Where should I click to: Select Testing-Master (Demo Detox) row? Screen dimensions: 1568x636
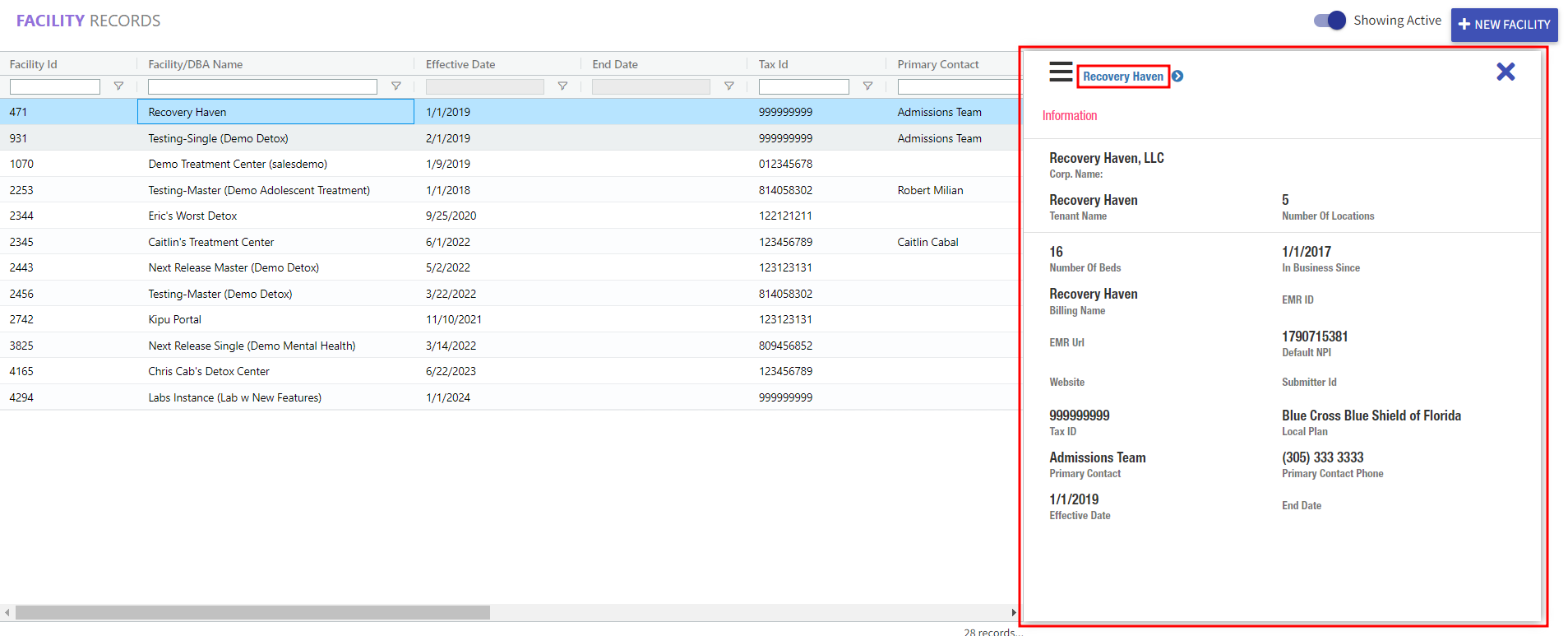coord(510,294)
